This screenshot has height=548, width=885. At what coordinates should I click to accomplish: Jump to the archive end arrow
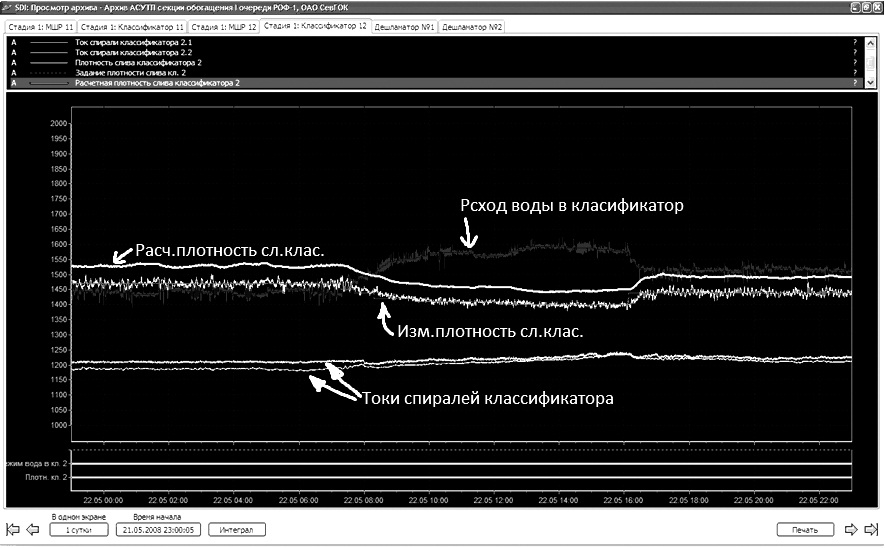[870, 529]
